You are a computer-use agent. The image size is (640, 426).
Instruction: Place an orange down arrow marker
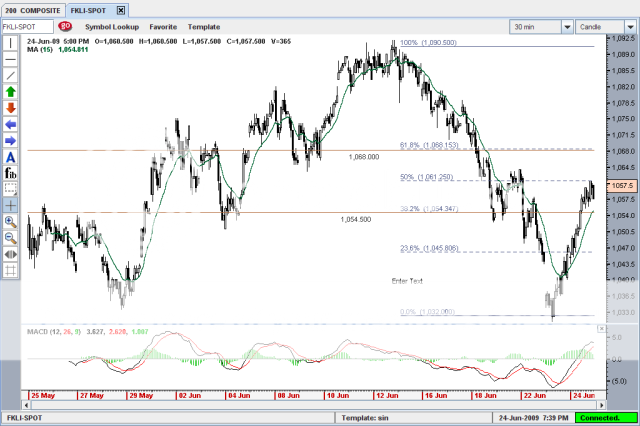[10, 108]
